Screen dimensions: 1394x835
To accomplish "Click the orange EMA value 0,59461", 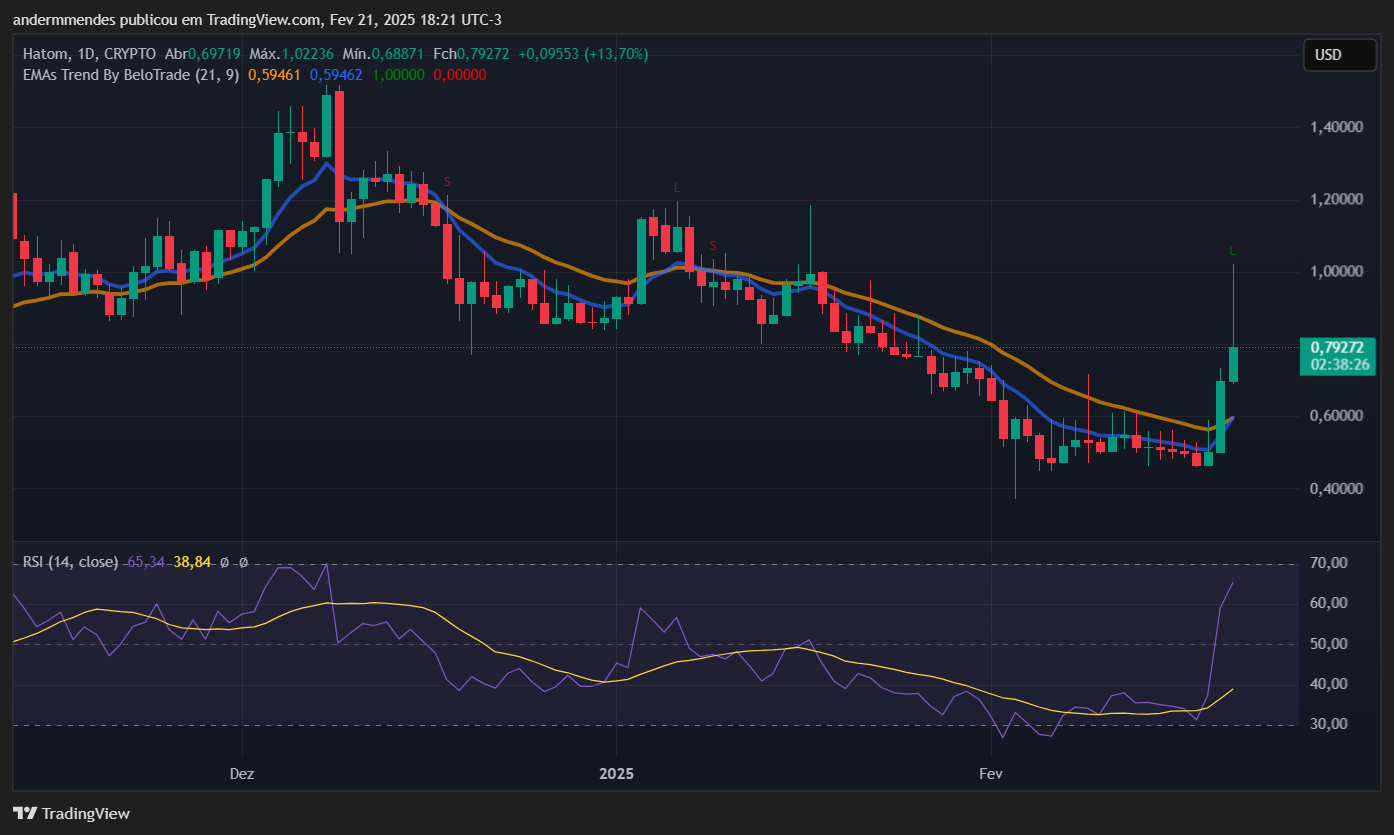I will pyautogui.click(x=275, y=74).
